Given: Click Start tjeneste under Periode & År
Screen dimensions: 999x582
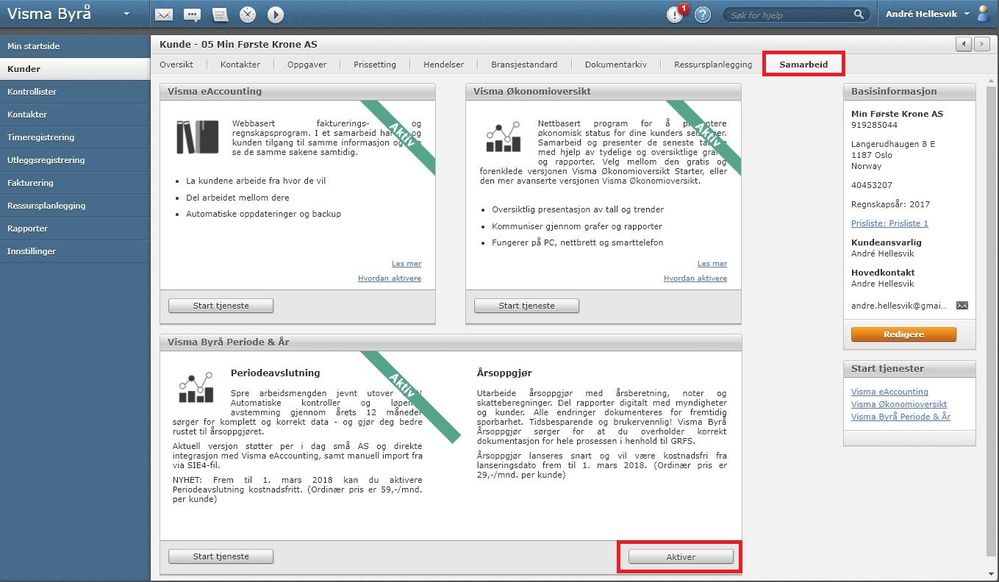Looking at the screenshot, I should [x=220, y=557].
